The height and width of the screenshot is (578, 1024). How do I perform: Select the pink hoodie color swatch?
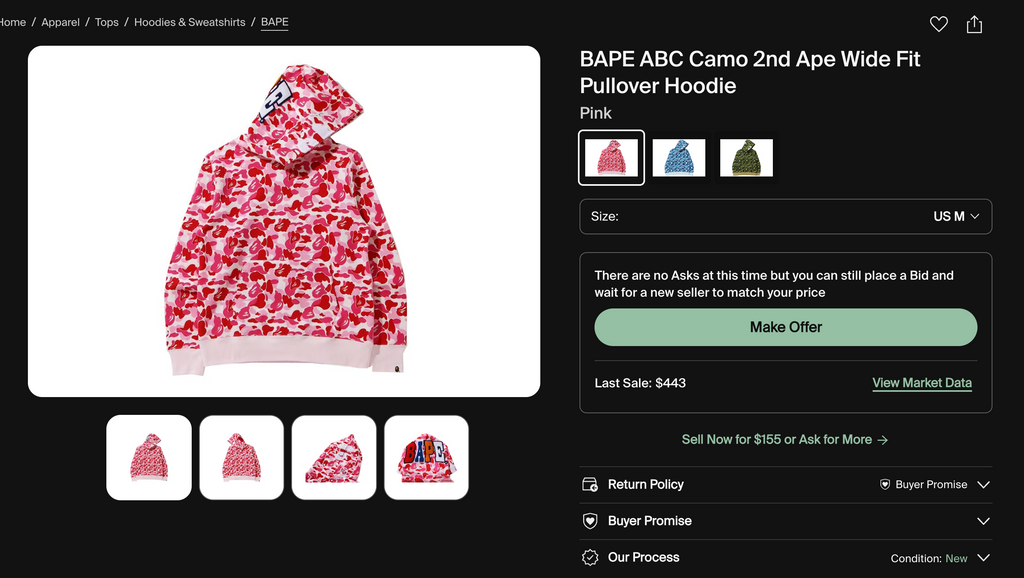point(611,158)
